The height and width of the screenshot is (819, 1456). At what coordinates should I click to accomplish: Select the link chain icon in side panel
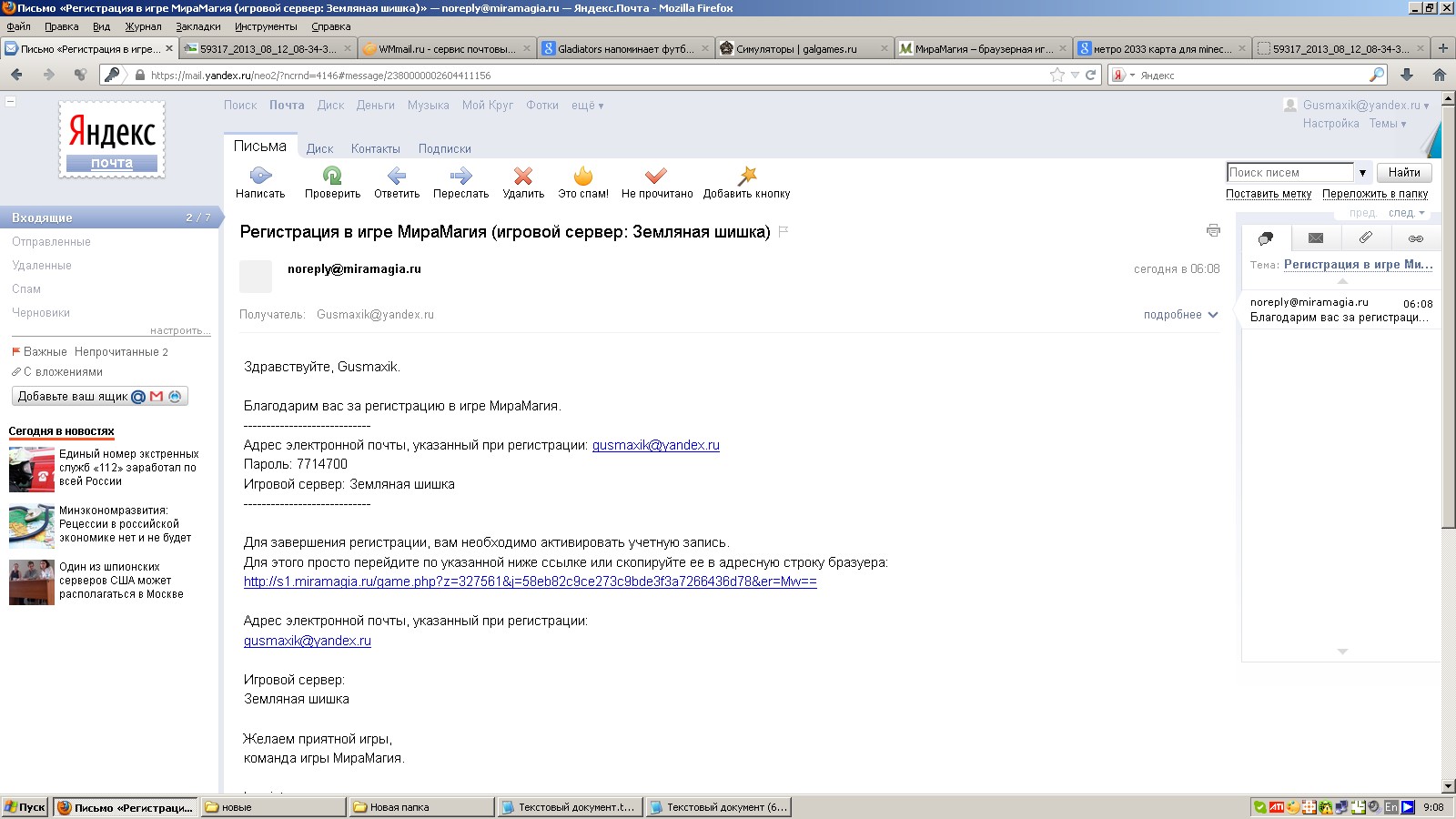click(x=1416, y=238)
